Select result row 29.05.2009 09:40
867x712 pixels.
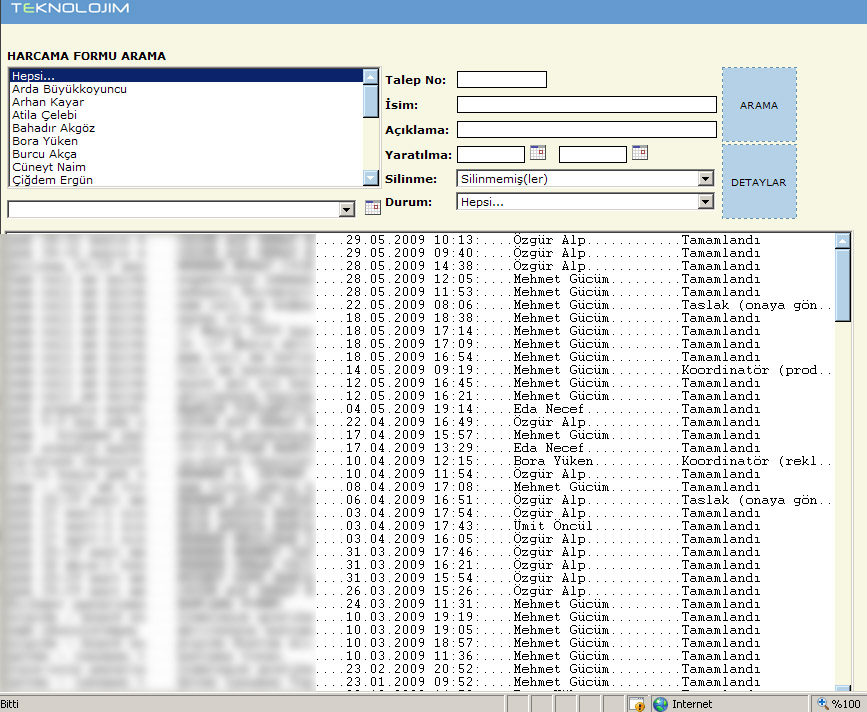[x=420, y=253]
